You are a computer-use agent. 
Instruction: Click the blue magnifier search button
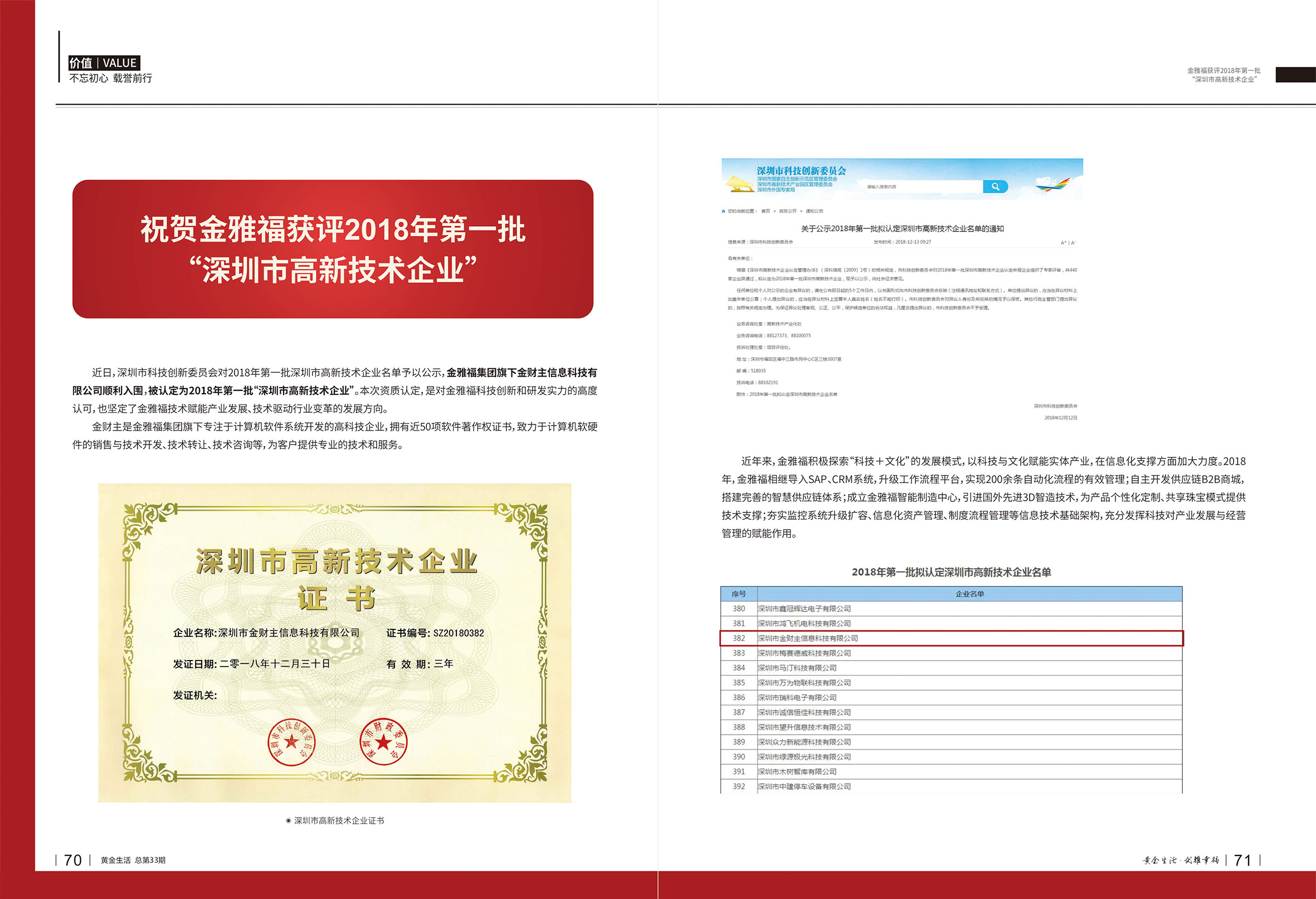pos(995,186)
